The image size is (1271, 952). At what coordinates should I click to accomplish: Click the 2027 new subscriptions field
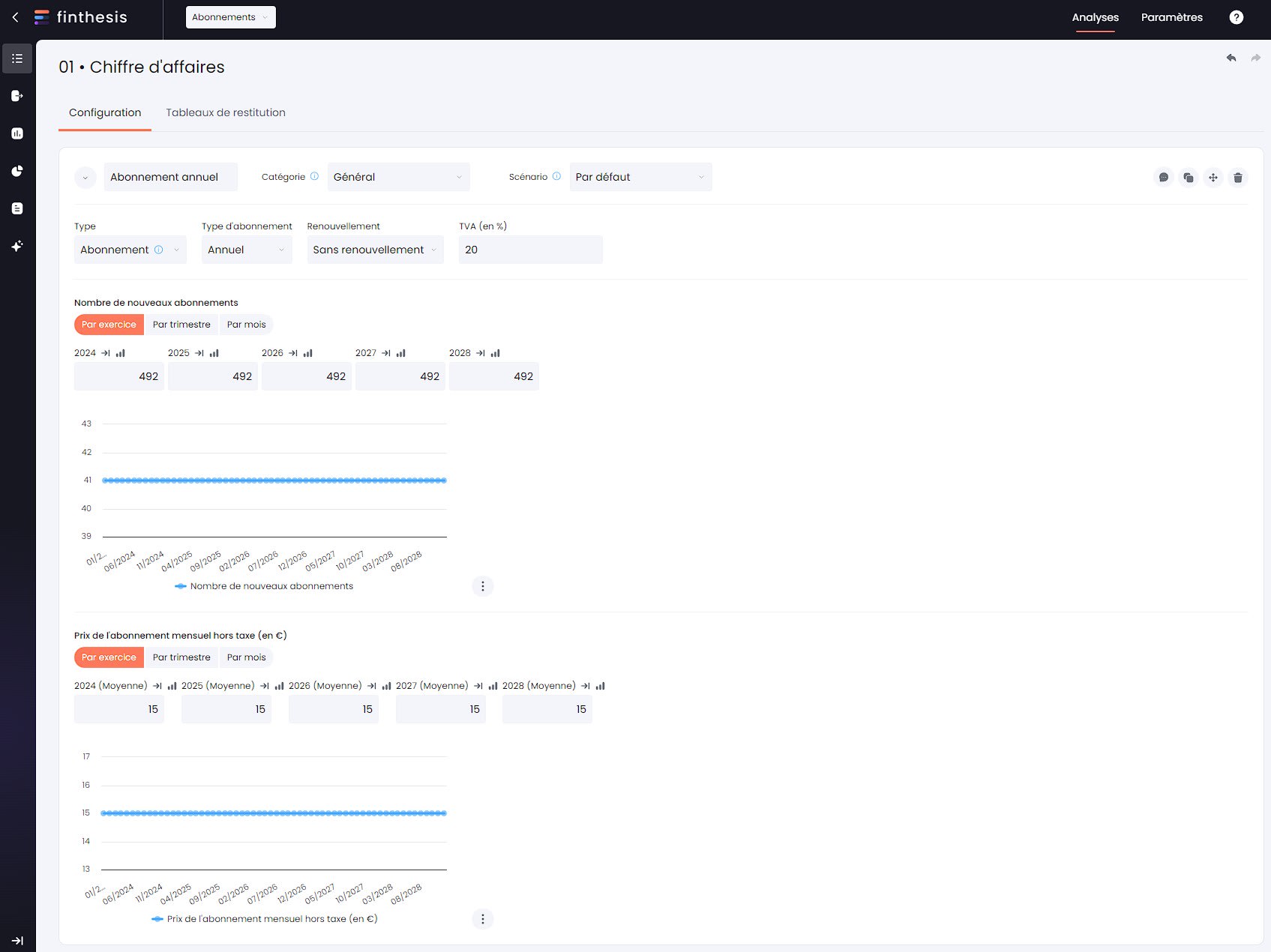pyautogui.click(x=400, y=376)
